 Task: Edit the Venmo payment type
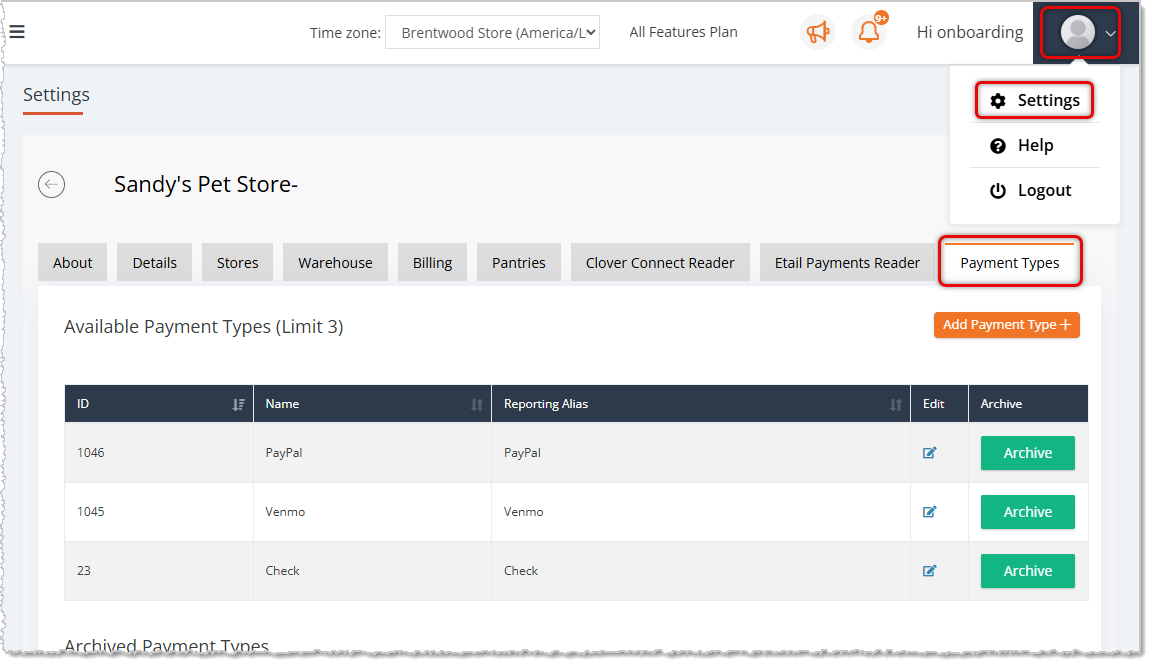[x=929, y=512]
